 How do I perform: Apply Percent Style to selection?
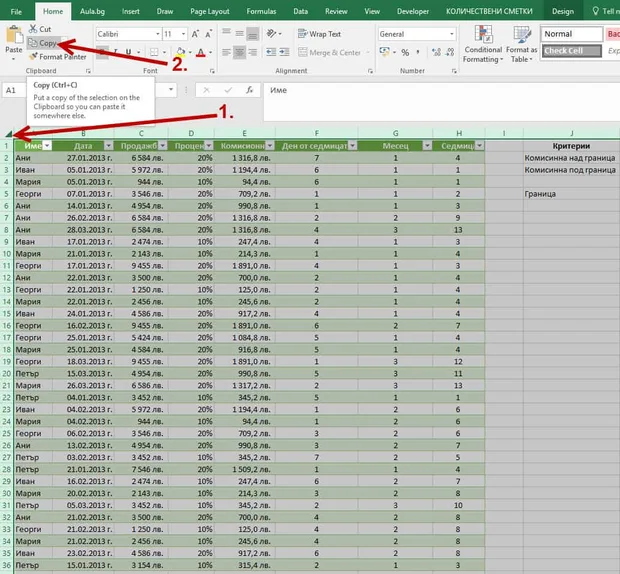pos(405,52)
